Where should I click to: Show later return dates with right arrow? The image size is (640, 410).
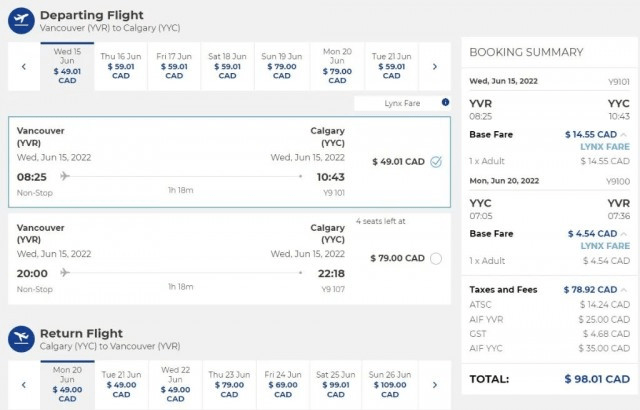434,385
